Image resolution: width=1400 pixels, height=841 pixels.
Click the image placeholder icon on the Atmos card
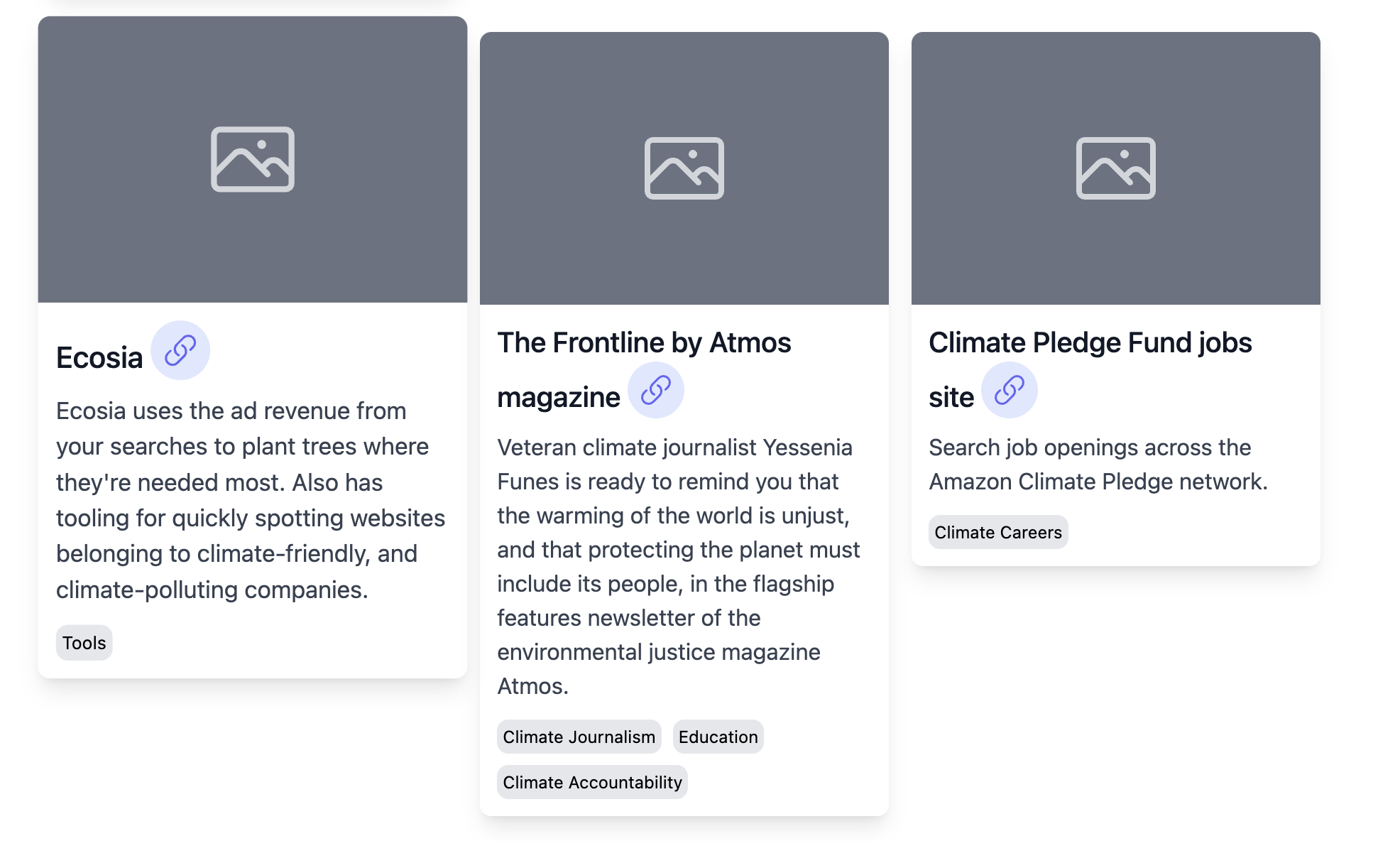click(684, 166)
